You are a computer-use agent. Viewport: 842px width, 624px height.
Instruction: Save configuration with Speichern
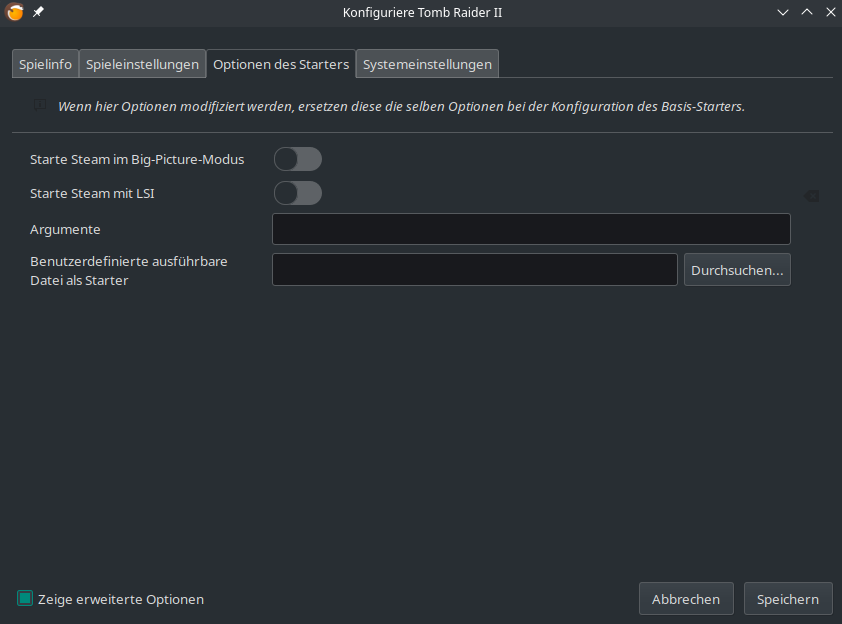pos(788,599)
